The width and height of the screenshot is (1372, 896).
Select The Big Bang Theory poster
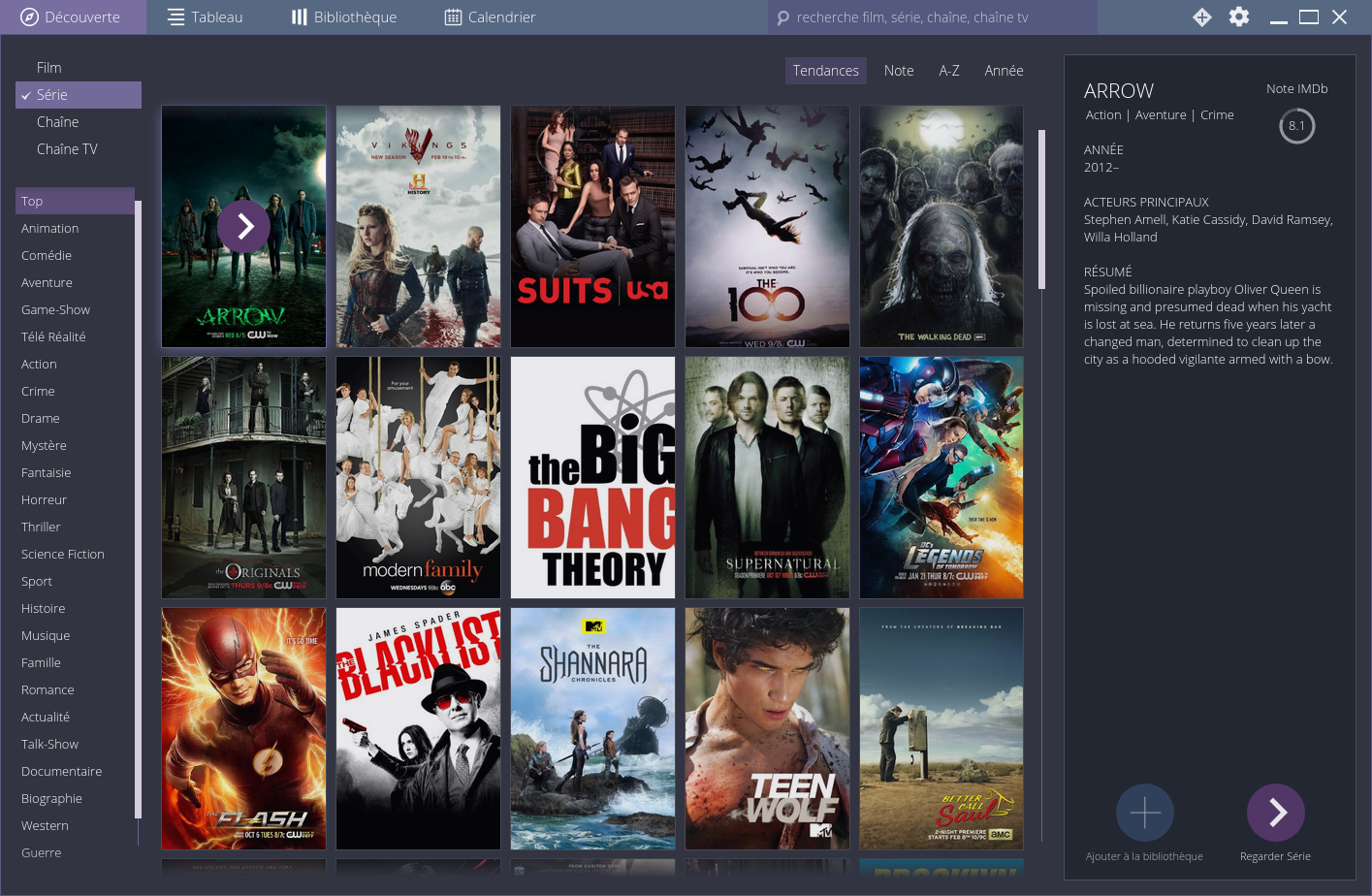(592, 477)
